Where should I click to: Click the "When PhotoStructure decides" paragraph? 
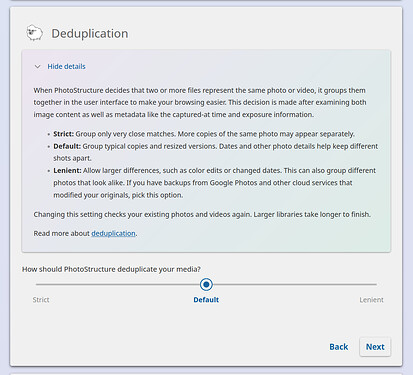200,102
